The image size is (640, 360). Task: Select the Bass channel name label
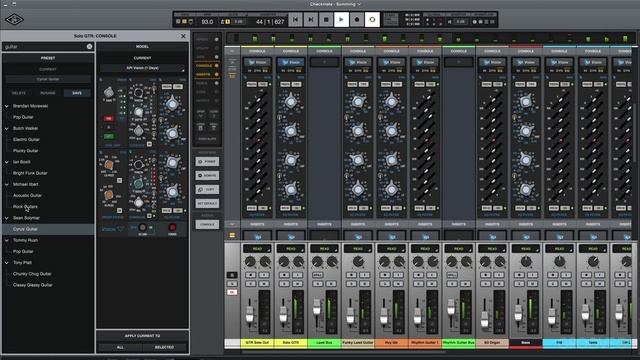pyautogui.click(x=525, y=343)
